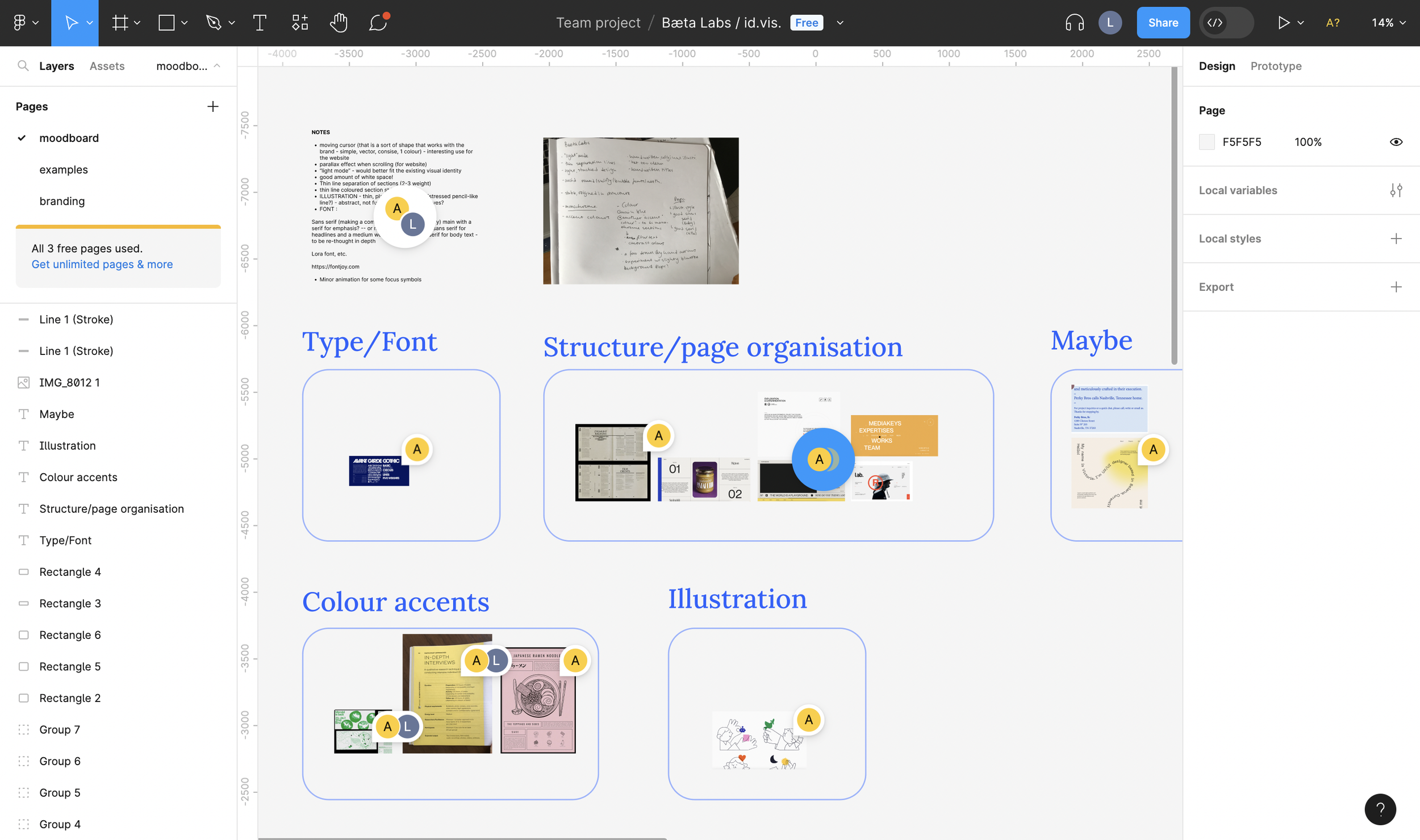Expand main menu chevron beside Figma logo
Screen dimensions: 1420x840
pyautogui.click(x=35, y=23)
